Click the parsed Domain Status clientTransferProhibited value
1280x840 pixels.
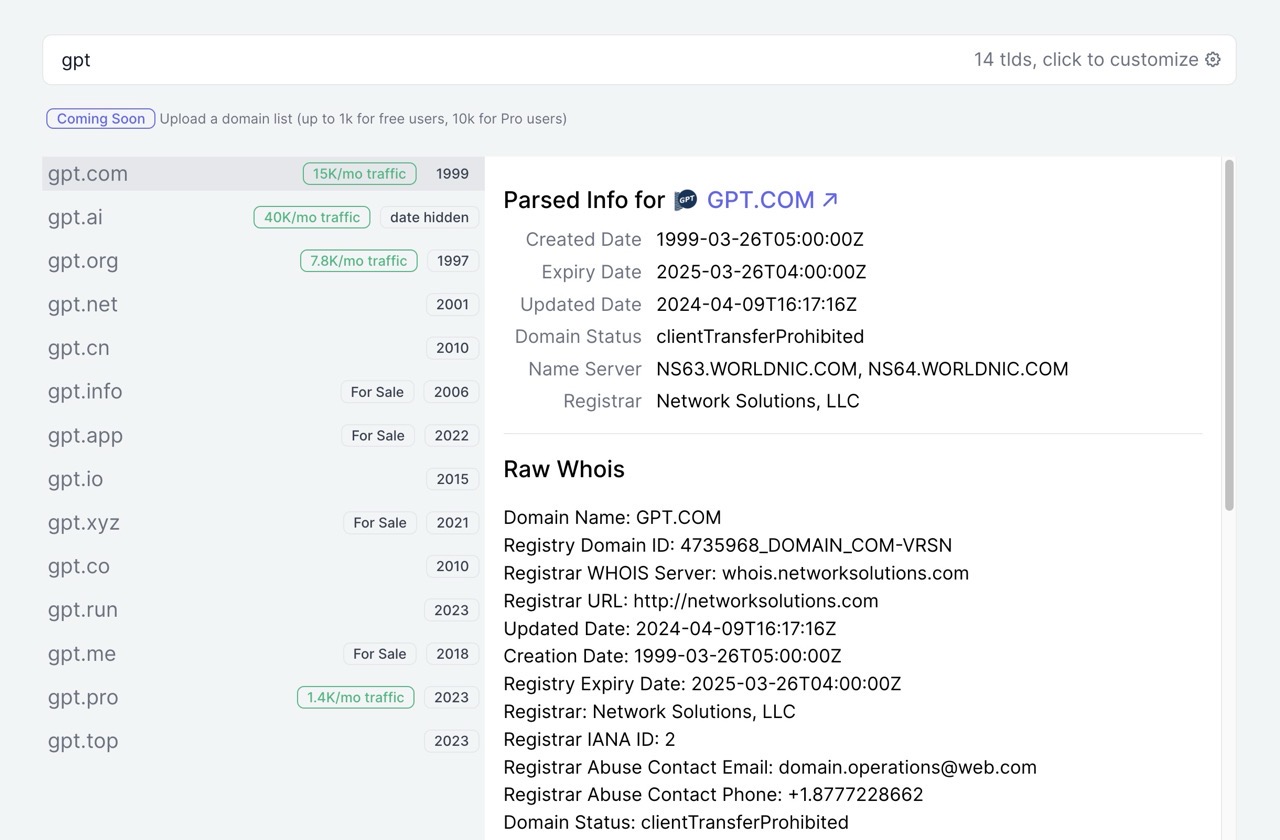point(760,337)
